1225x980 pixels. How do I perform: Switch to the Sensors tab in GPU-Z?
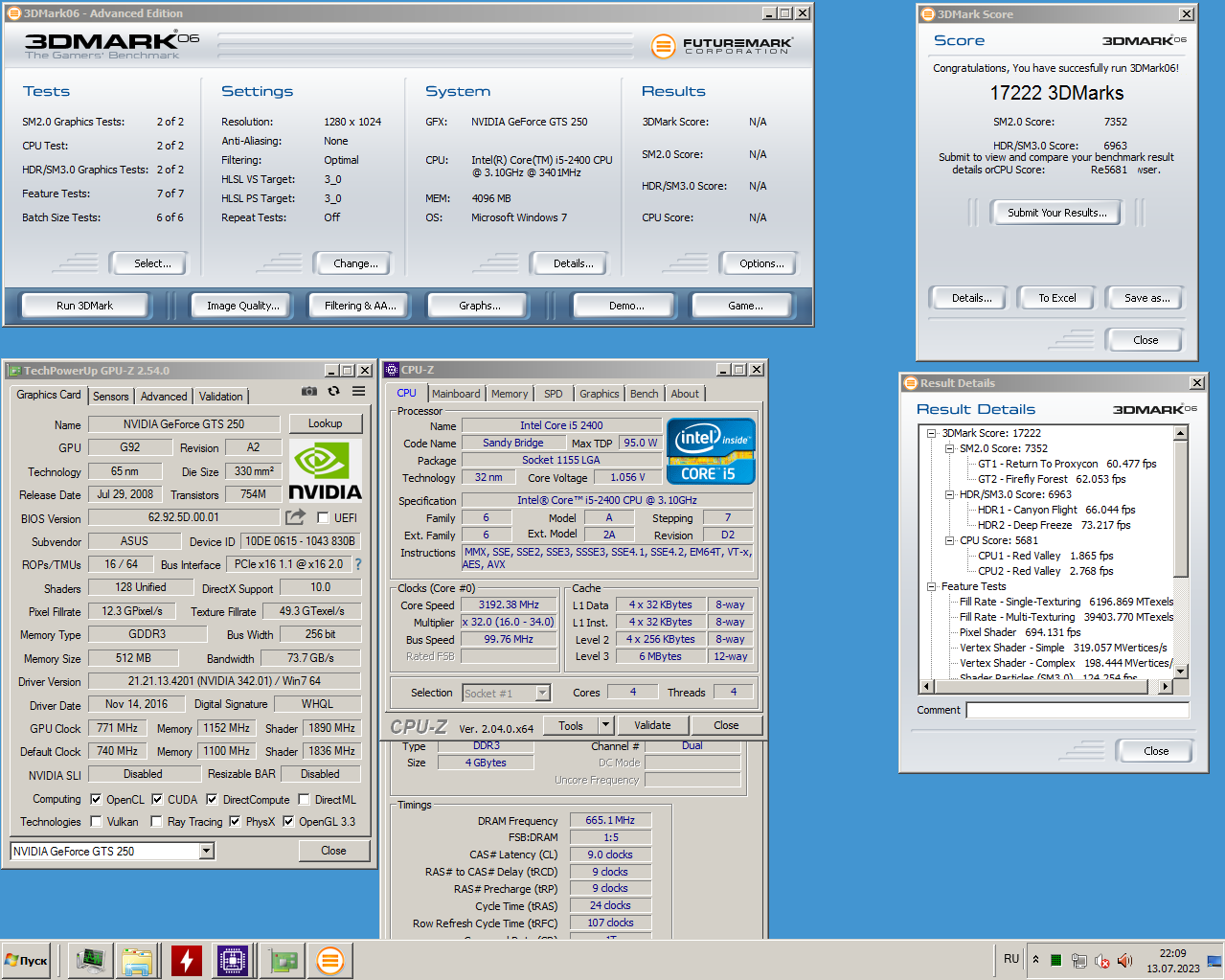pos(110,397)
